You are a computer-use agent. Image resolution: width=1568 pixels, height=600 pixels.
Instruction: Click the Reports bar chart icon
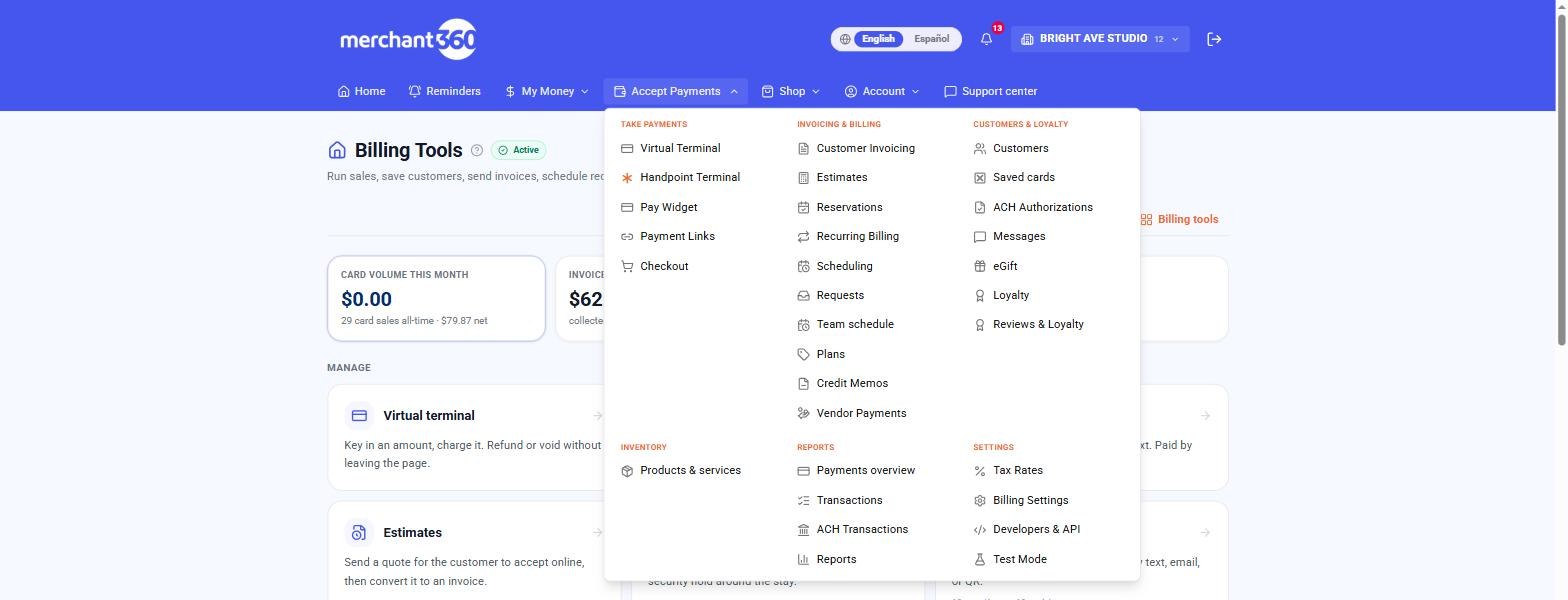click(803, 559)
